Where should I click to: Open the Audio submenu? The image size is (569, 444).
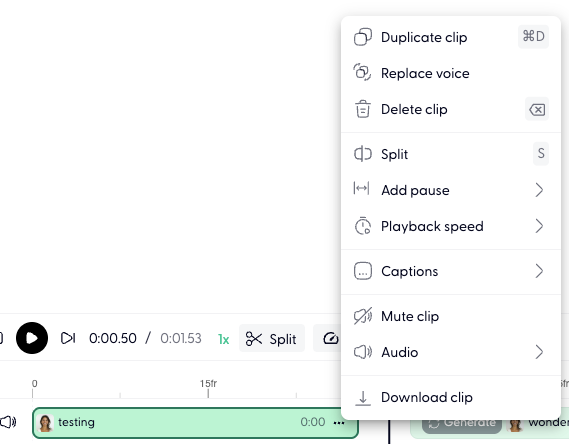[451, 352]
